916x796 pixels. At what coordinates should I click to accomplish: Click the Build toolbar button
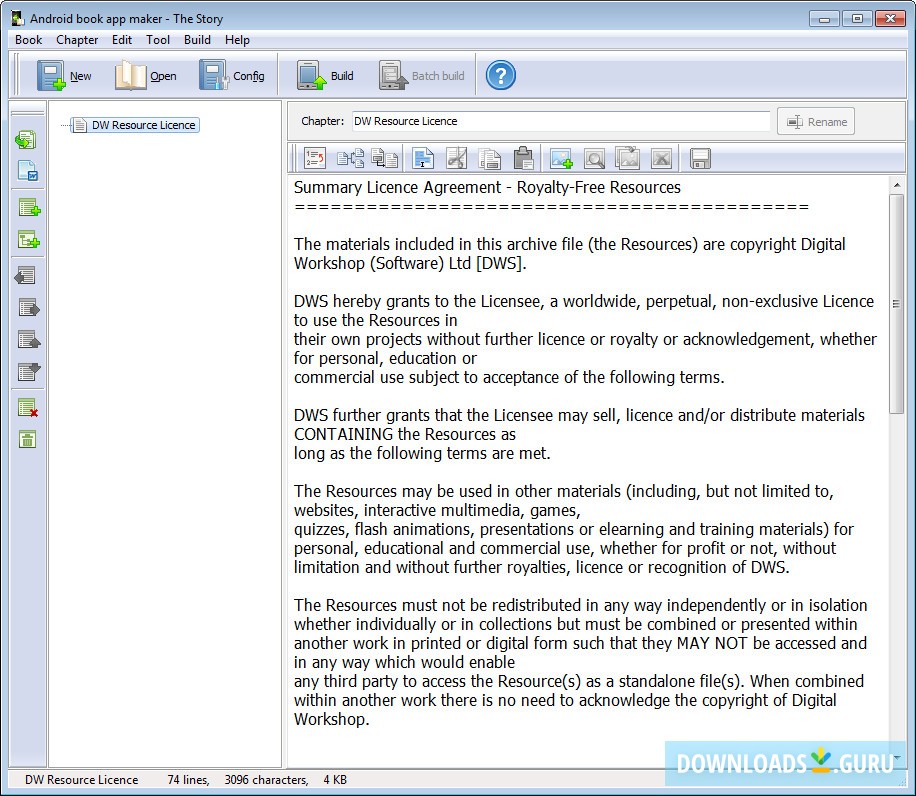tap(325, 76)
